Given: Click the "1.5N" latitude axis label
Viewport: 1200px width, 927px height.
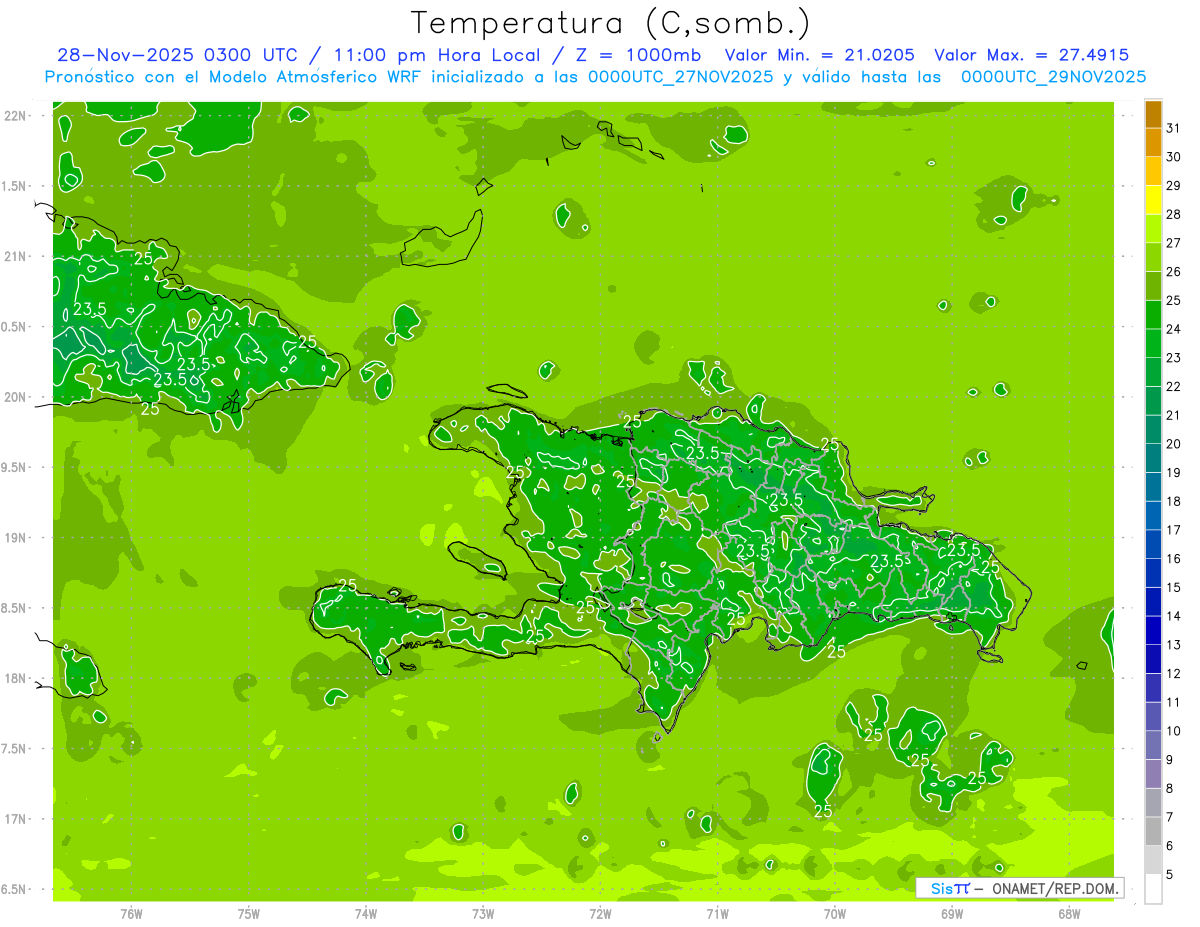Looking at the screenshot, I should [x=16, y=186].
